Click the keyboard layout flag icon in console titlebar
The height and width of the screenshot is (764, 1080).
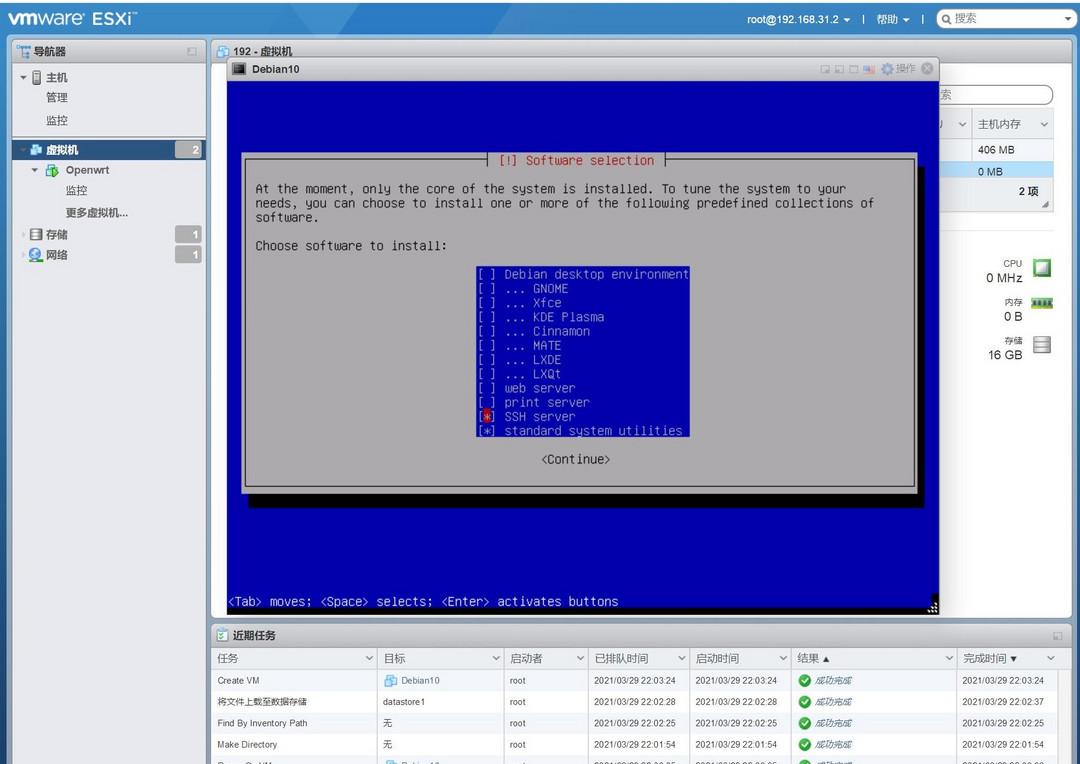[x=869, y=70]
